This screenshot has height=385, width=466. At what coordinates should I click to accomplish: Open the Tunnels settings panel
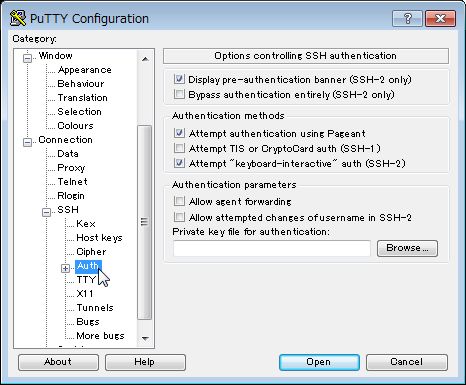pos(95,308)
